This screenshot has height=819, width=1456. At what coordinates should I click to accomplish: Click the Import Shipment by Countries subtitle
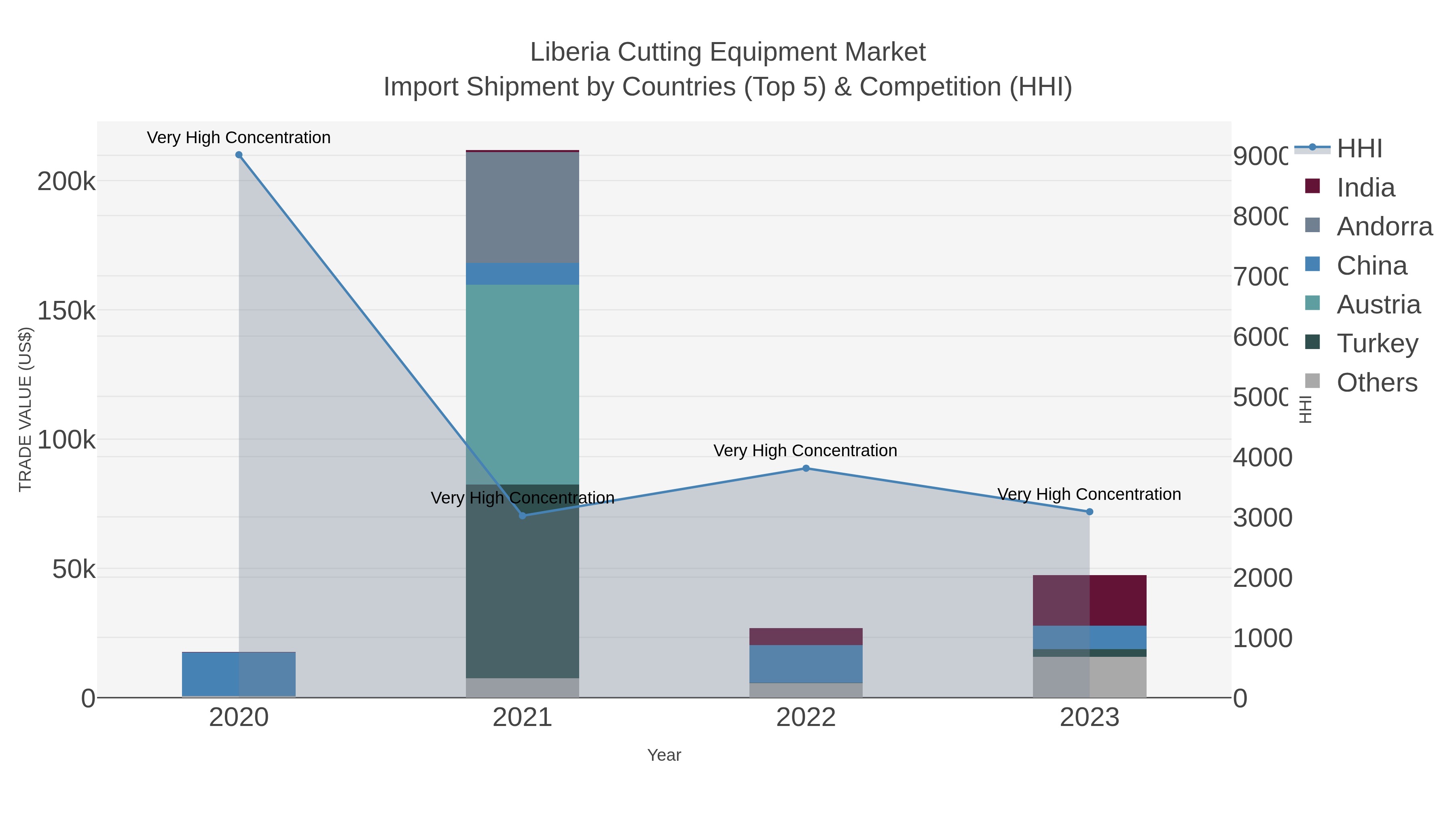click(x=728, y=87)
